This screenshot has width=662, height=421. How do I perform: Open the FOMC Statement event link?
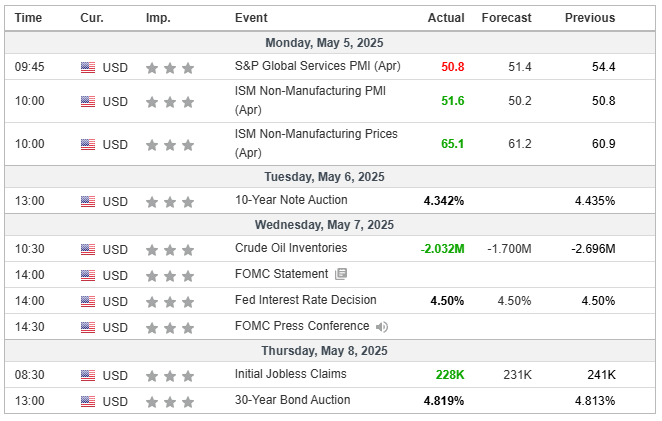pyautogui.click(x=281, y=274)
